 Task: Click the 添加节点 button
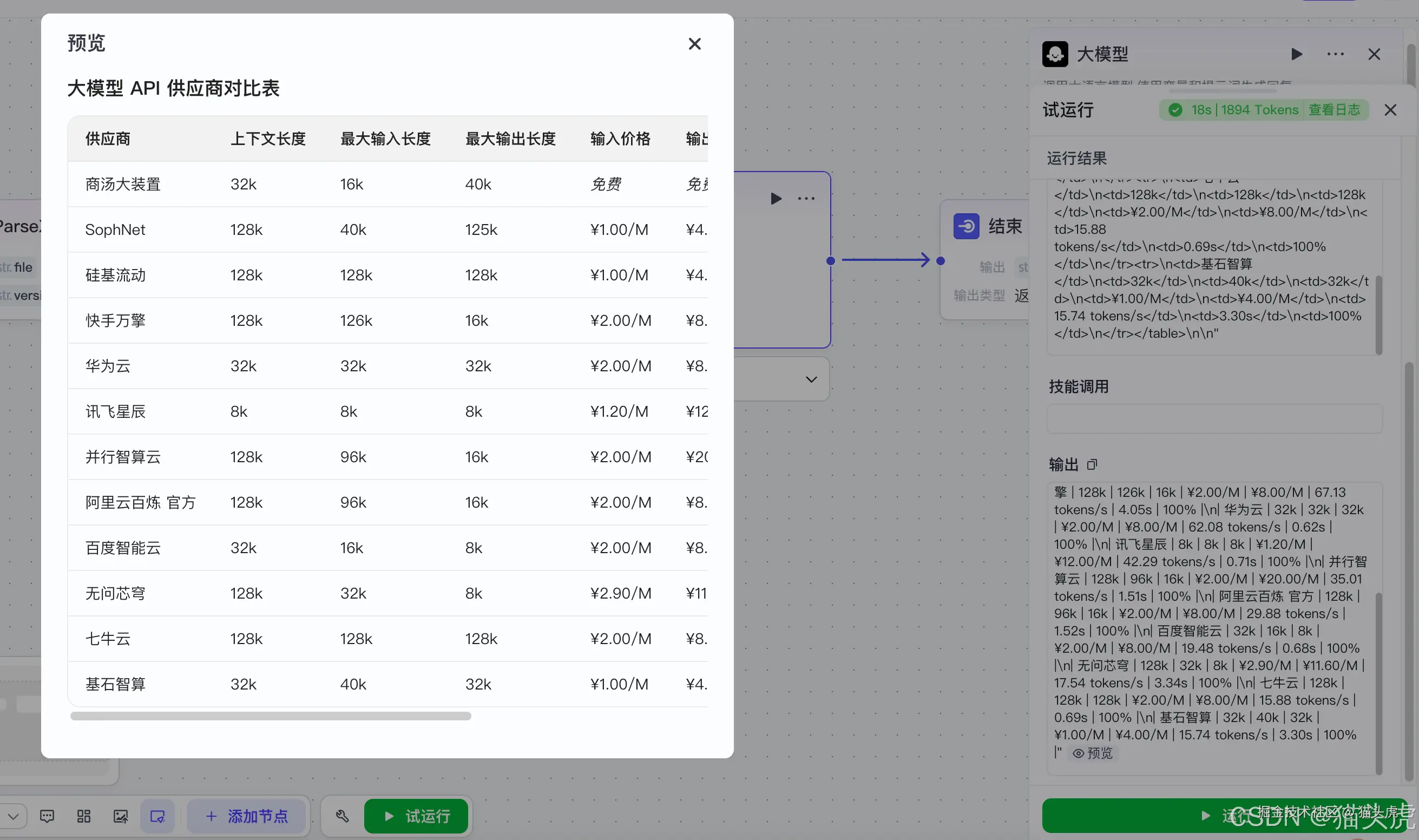tap(246, 816)
